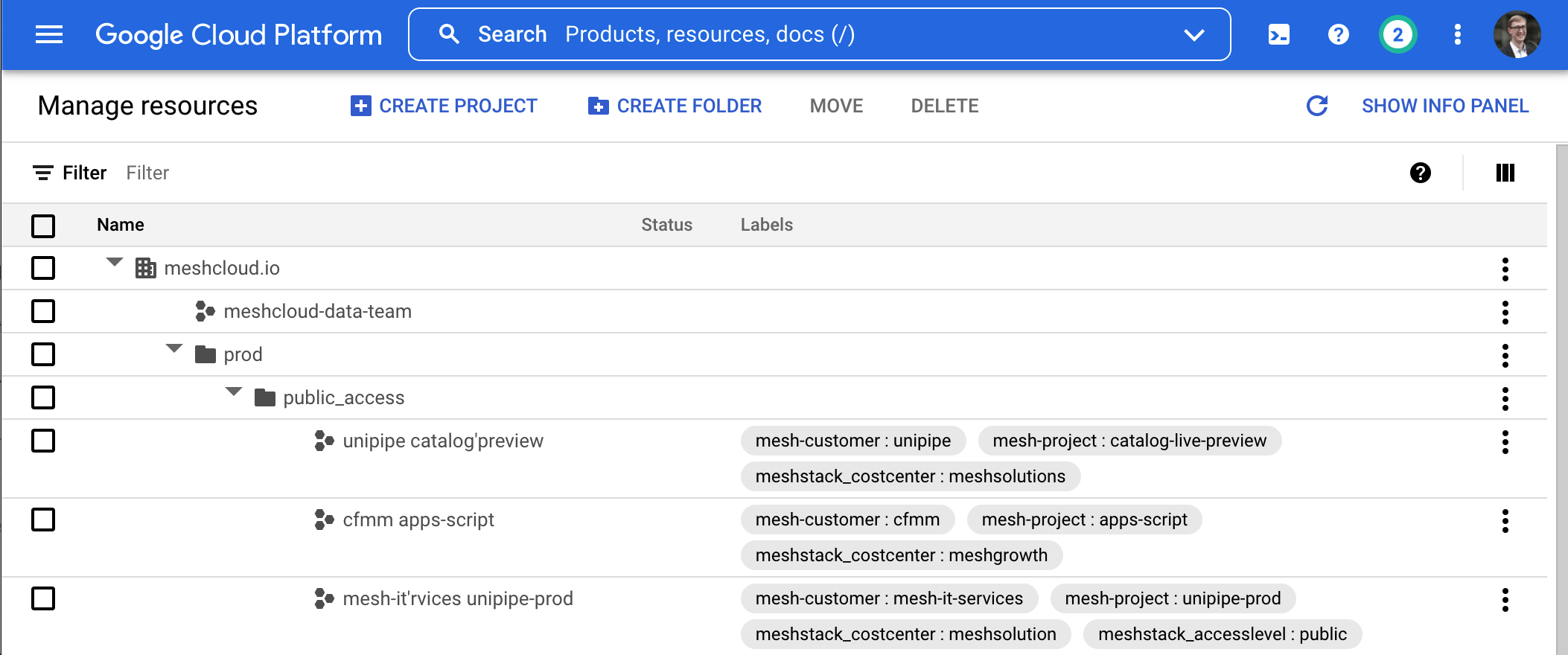Expand the search bar dropdown arrow

[1194, 35]
